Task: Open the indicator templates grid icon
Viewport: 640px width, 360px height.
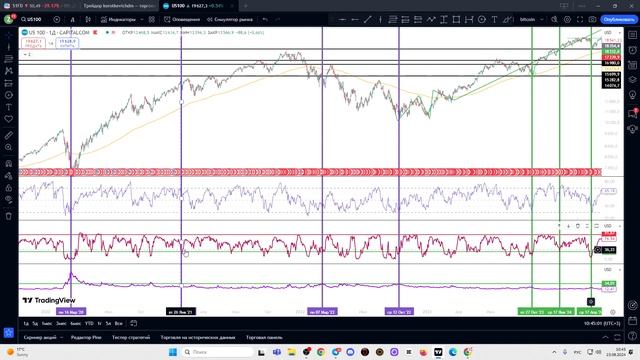Action: [152, 19]
